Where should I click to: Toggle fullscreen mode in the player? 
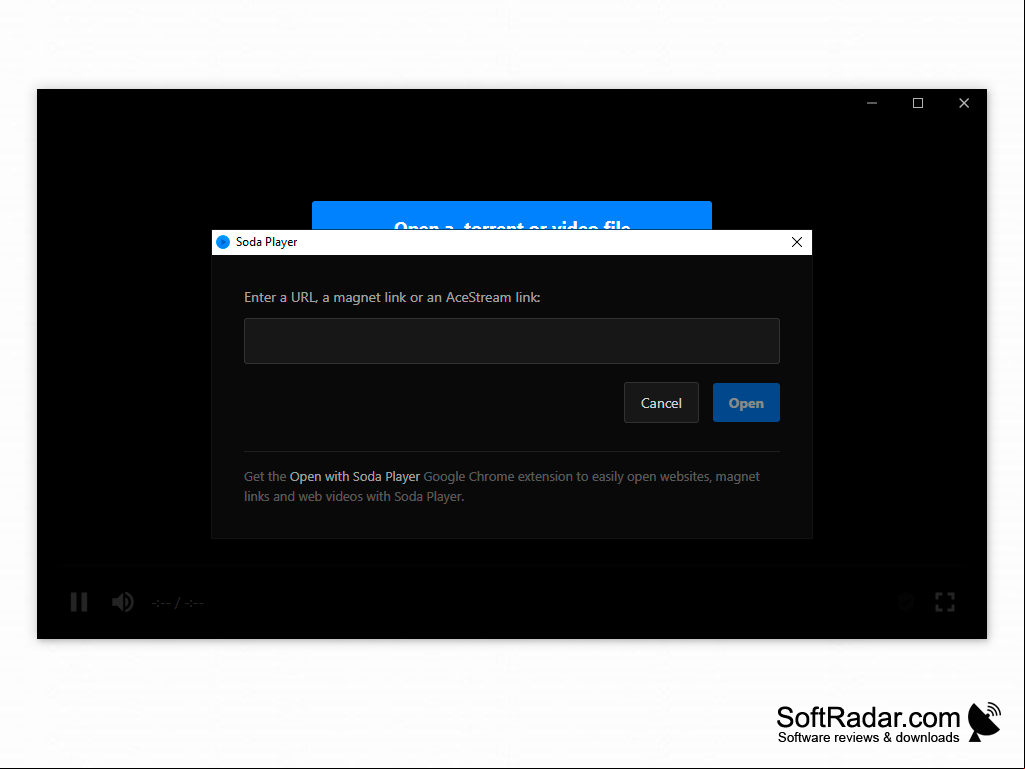[945, 602]
